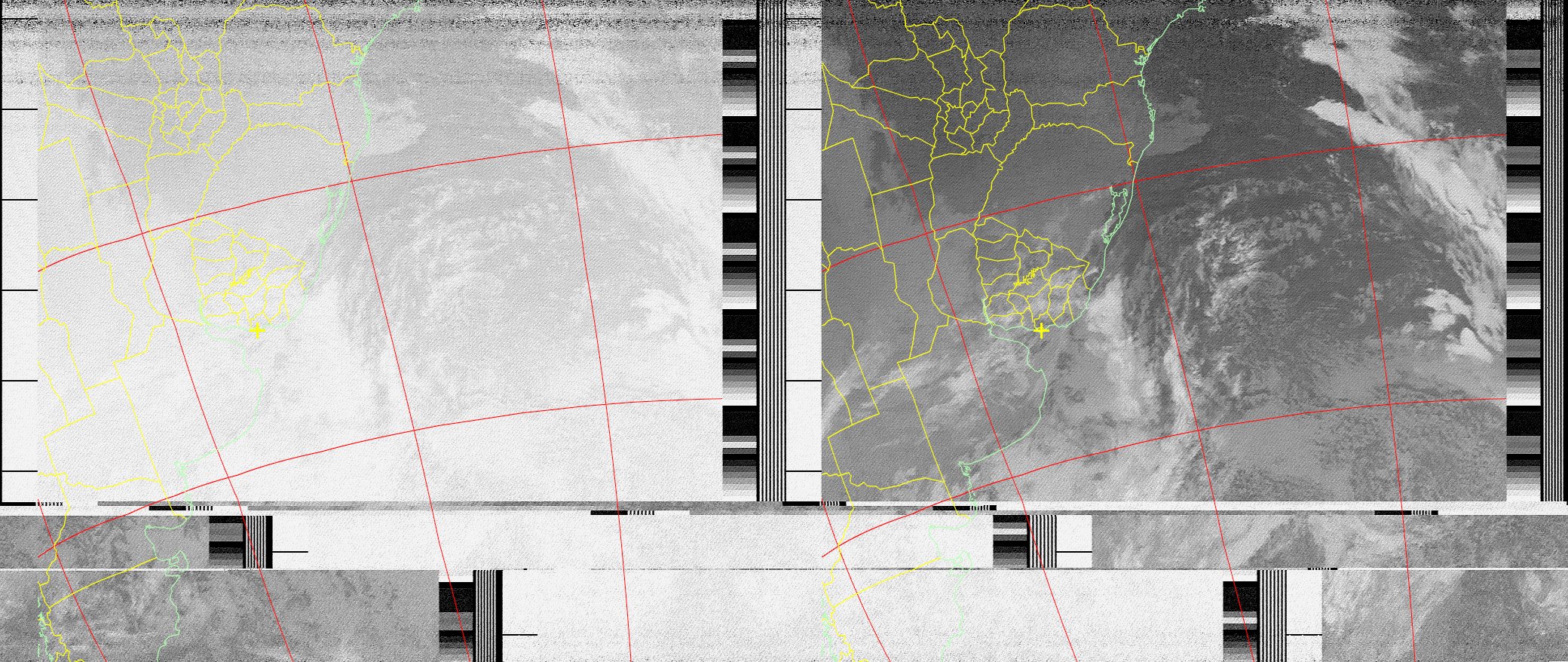Click the yellow cross marker in left image
The image size is (1568, 662).
pyautogui.click(x=257, y=330)
